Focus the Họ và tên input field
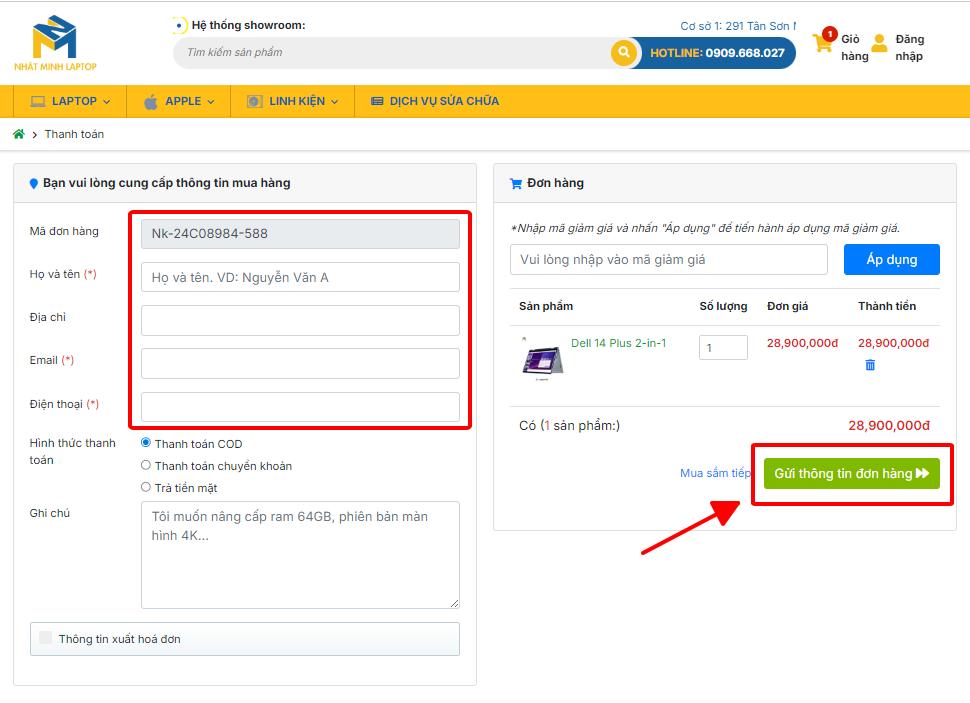The height and width of the screenshot is (703, 970). pyautogui.click(x=300, y=277)
